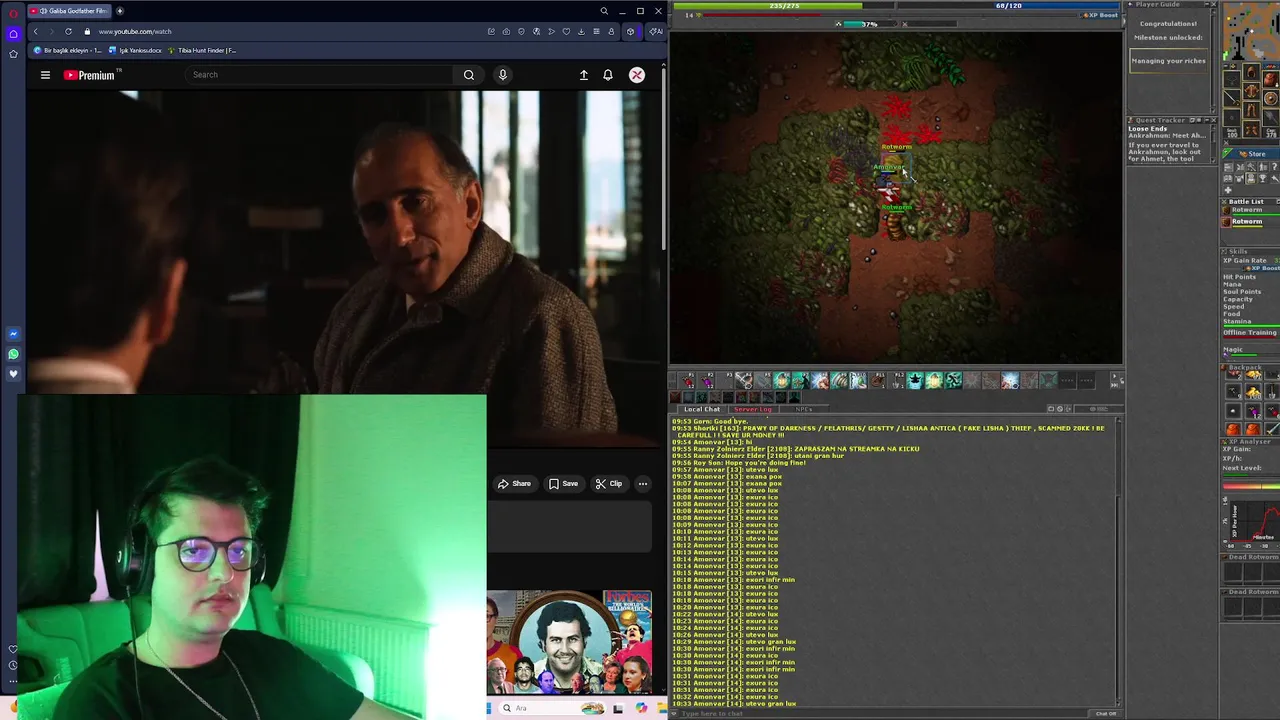The image size is (1280, 720).
Task: Click the YouTube search magnifier button
Action: (468, 75)
